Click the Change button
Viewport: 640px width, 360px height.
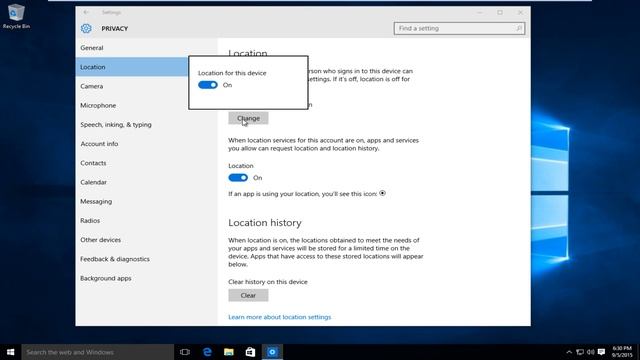[x=248, y=118]
